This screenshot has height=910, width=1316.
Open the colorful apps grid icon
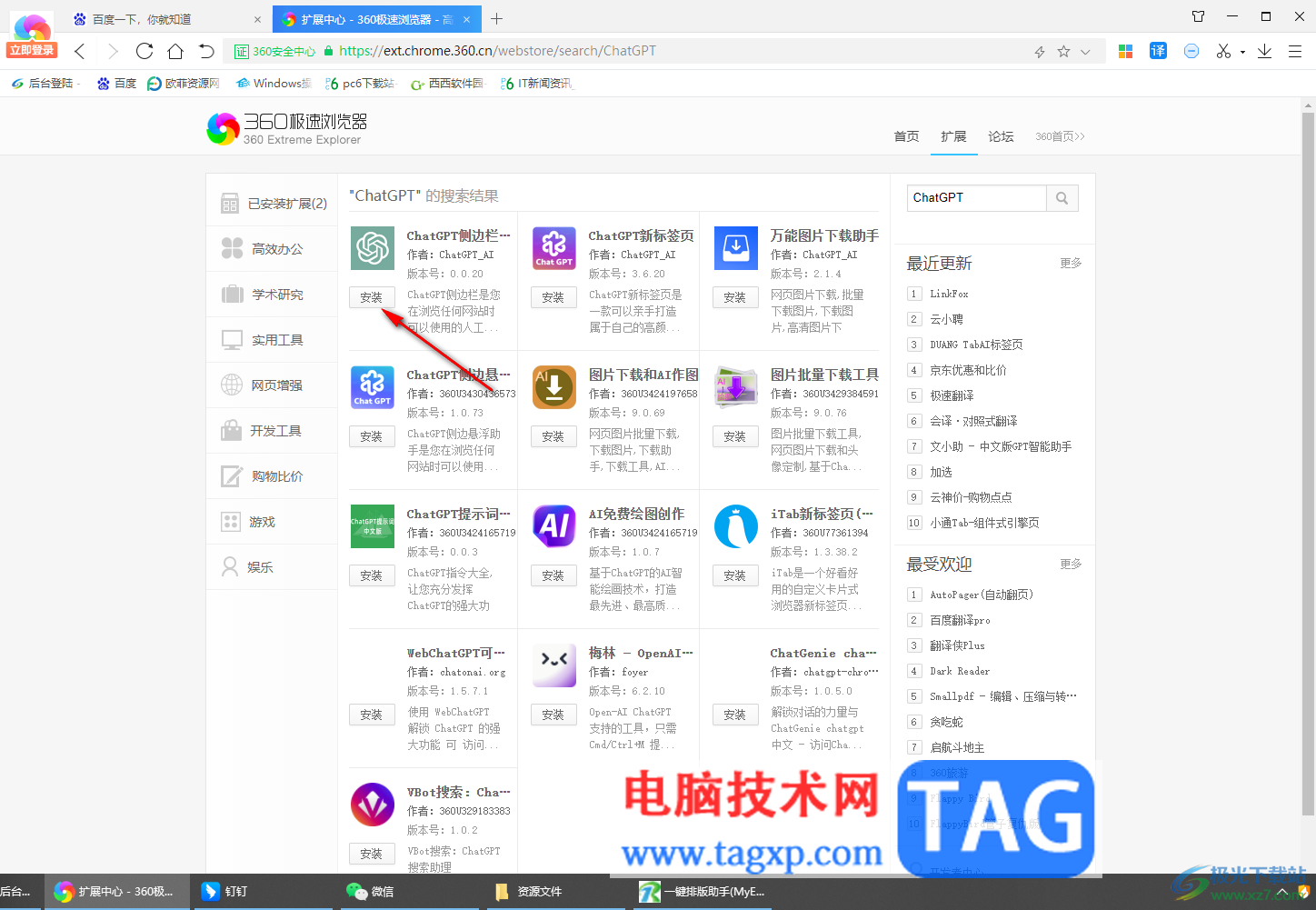[1125, 51]
